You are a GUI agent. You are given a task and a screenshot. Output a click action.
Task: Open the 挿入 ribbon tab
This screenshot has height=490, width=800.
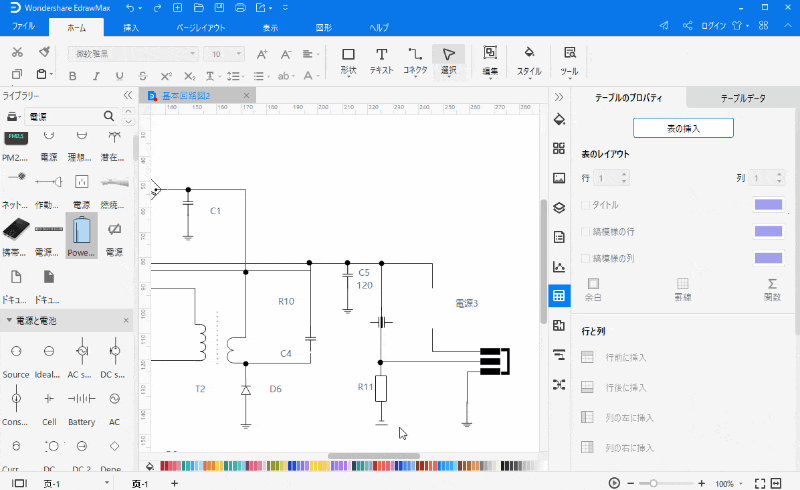click(131, 28)
